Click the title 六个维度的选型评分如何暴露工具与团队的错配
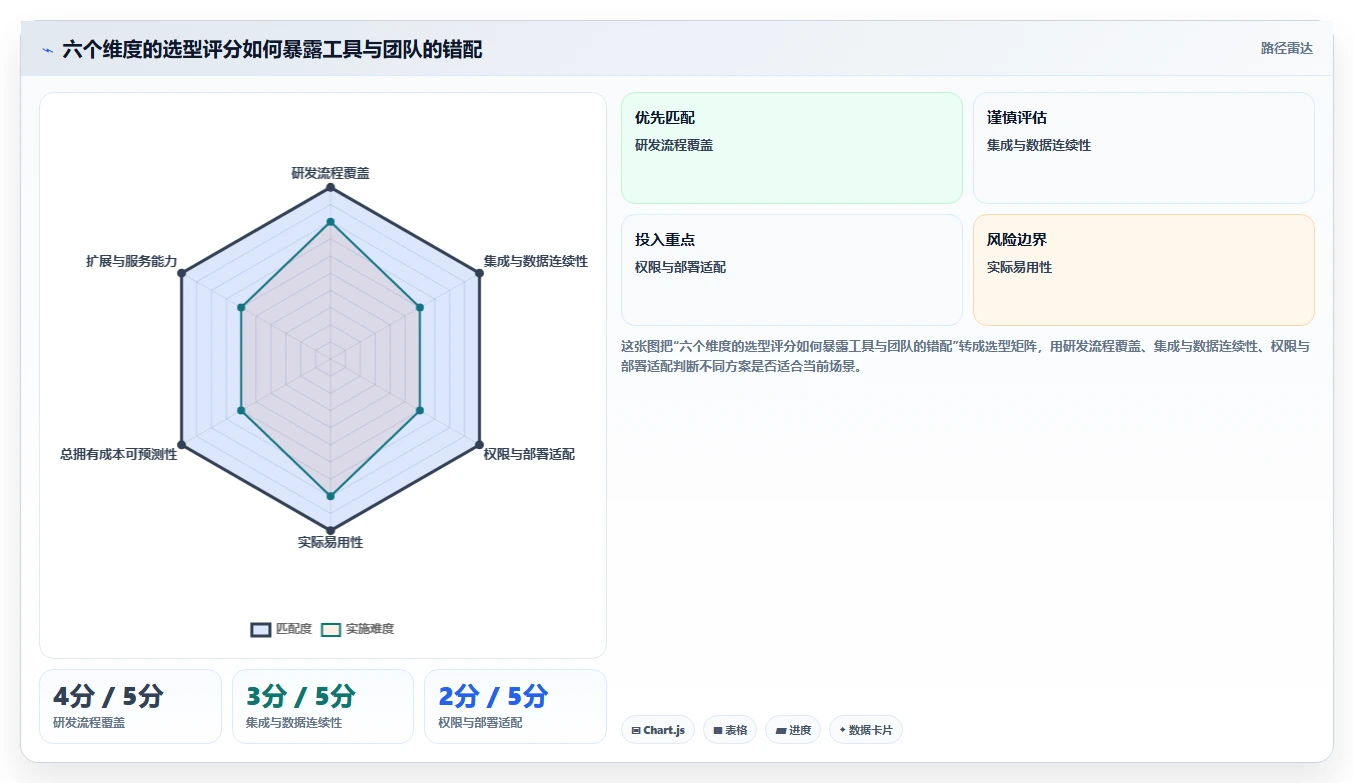The height and width of the screenshot is (783, 1354). [272, 50]
